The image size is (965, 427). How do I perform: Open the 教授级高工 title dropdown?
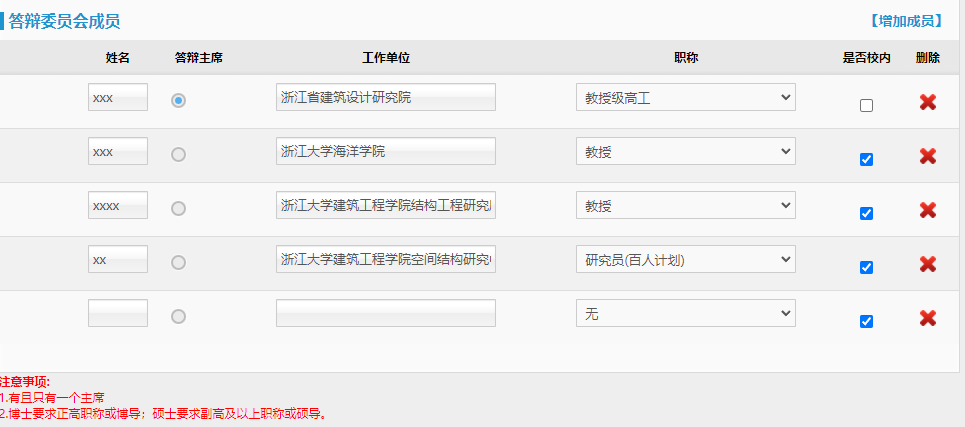(x=686, y=97)
